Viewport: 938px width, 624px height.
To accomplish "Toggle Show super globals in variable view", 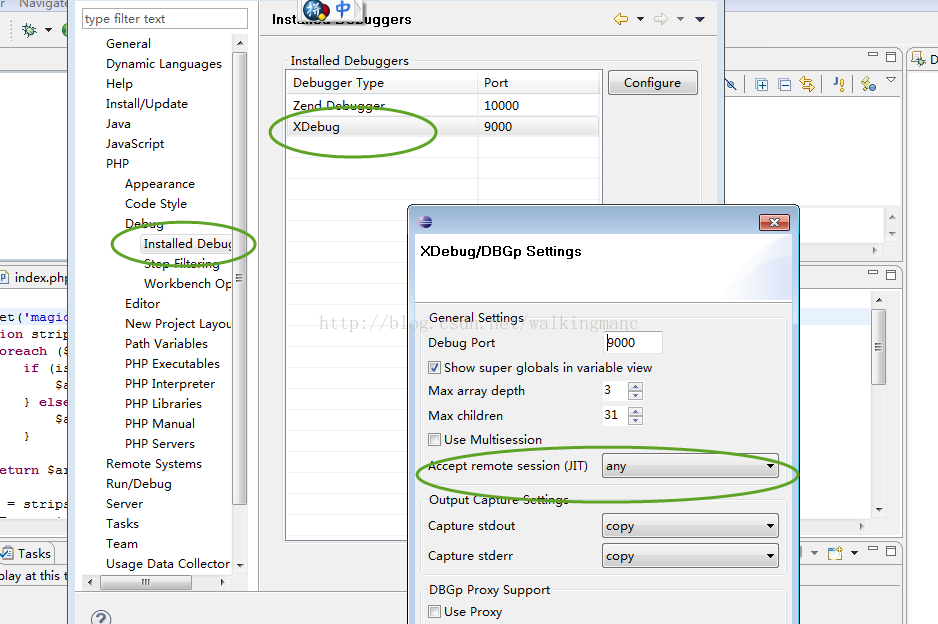I will (x=434, y=367).
